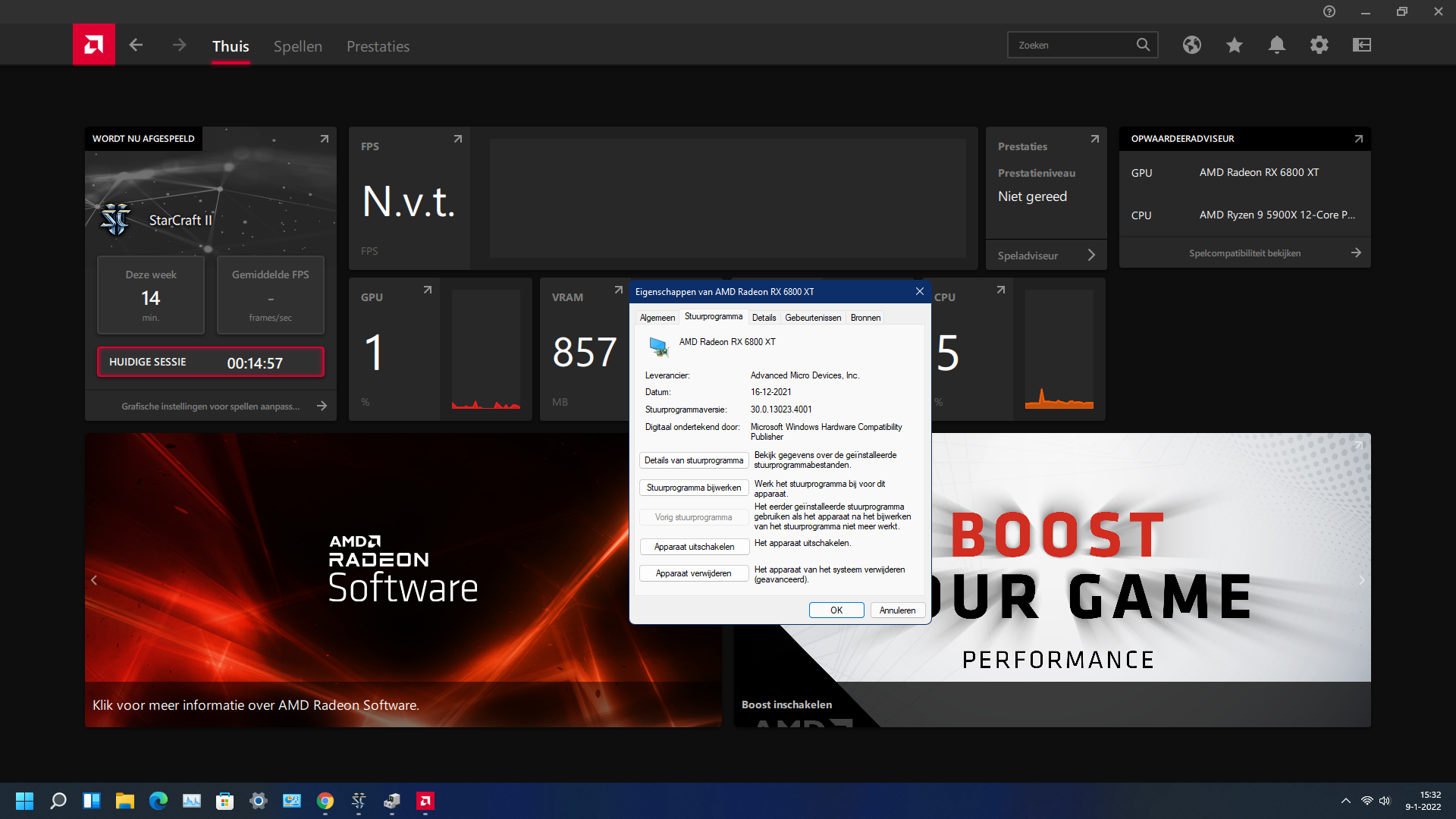Expand the Prestaties tile
Viewport: 1456px width, 819px height.
click(1095, 139)
